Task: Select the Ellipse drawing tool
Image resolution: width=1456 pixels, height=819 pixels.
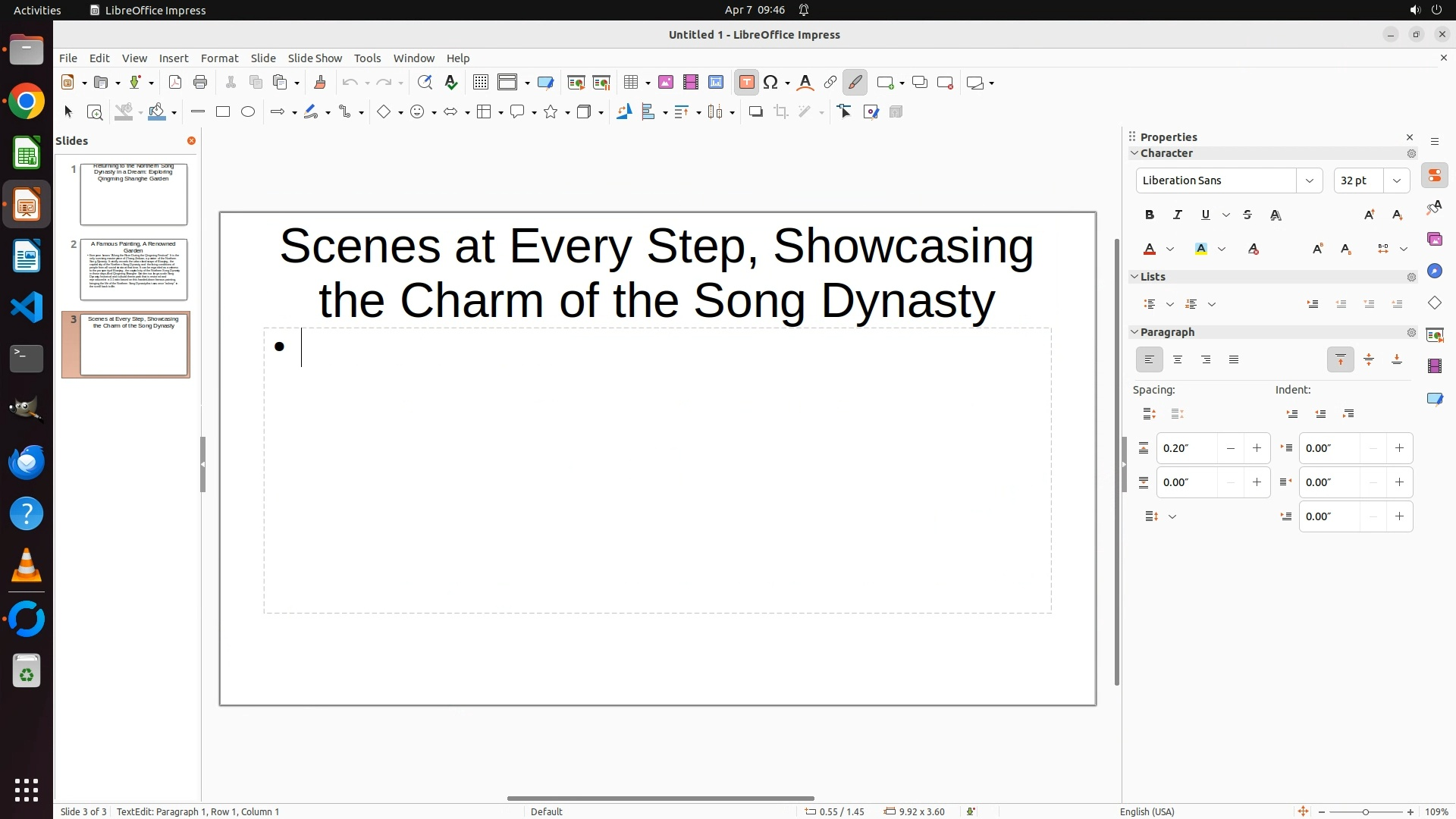Action: 248,112
